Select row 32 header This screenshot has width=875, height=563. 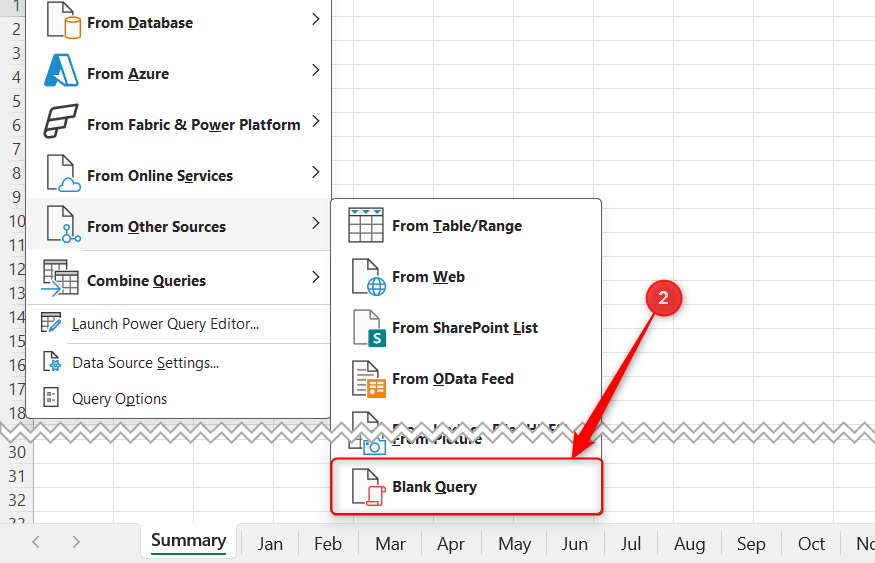click(x=17, y=500)
